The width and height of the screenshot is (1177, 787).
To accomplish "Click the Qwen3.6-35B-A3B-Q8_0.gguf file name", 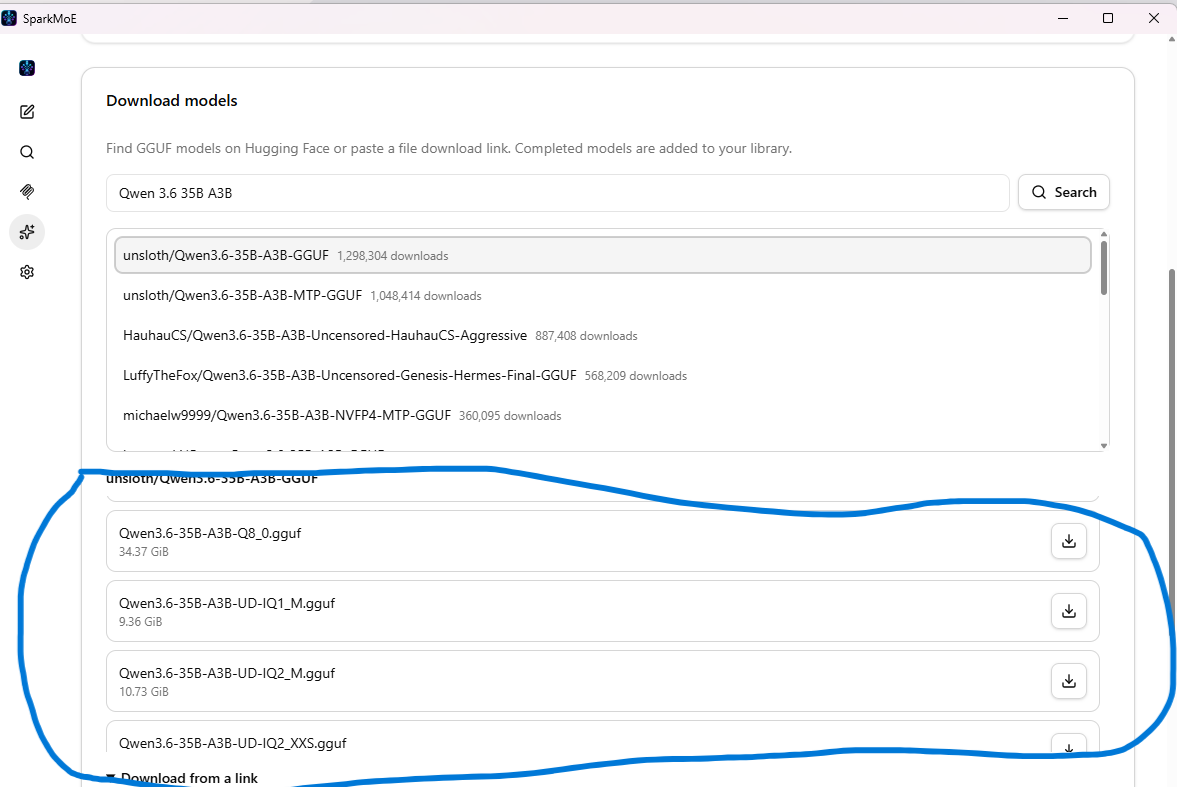I will [210, 533].
